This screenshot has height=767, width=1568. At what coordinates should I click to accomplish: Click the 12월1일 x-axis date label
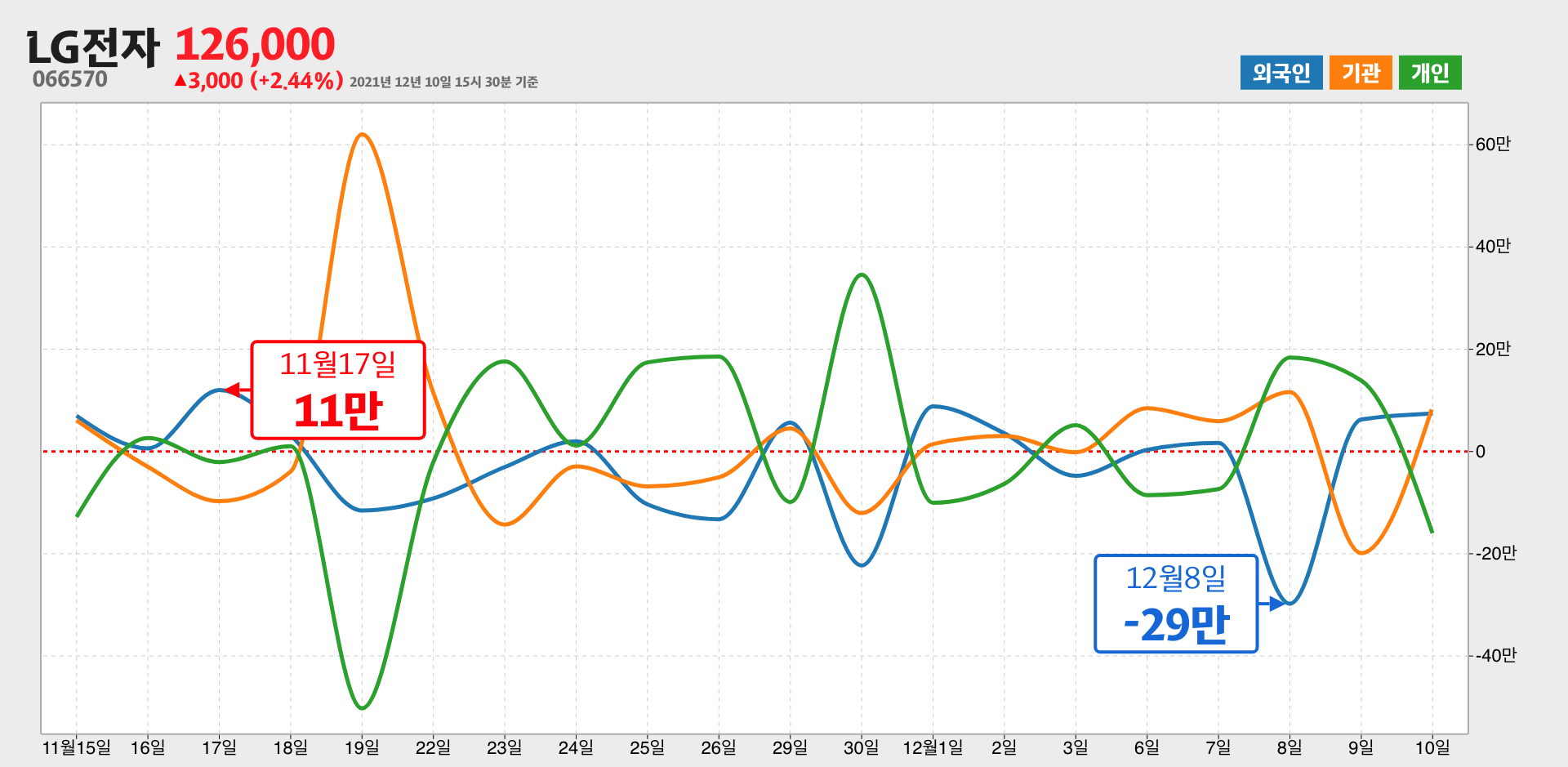[x=933, y=747]
